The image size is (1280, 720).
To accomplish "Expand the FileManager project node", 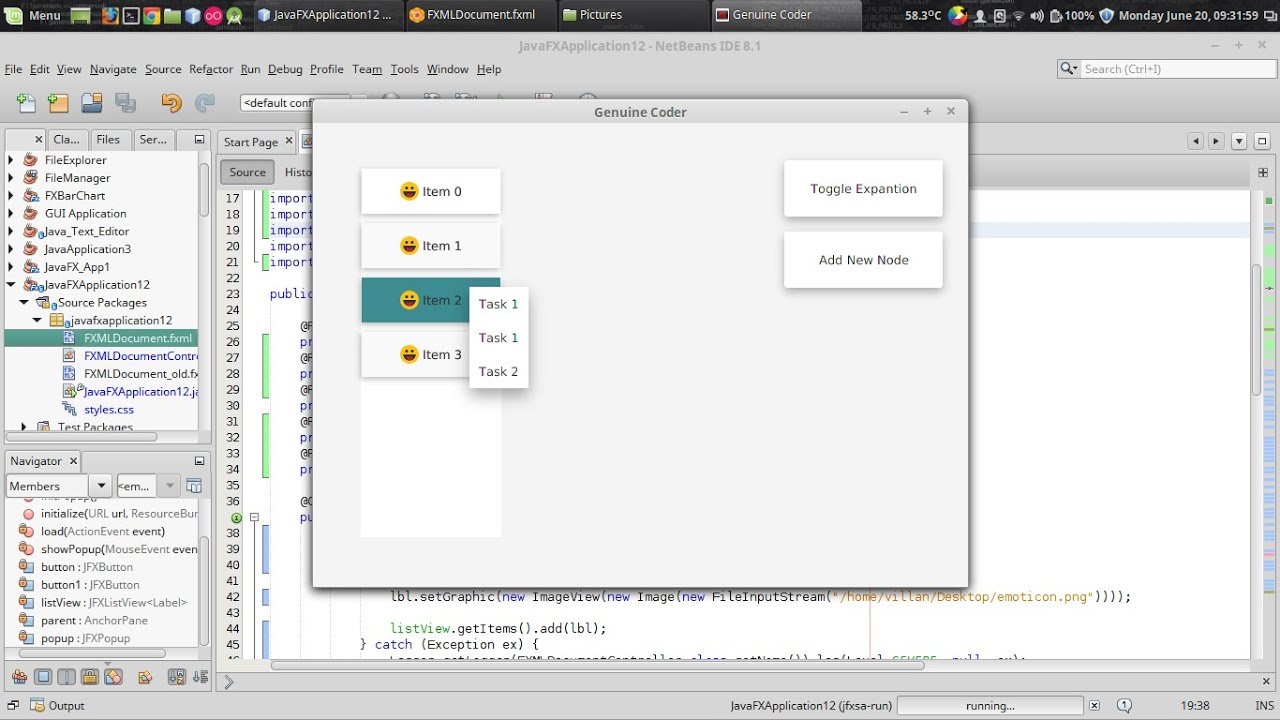I will (x=11, y=178).
